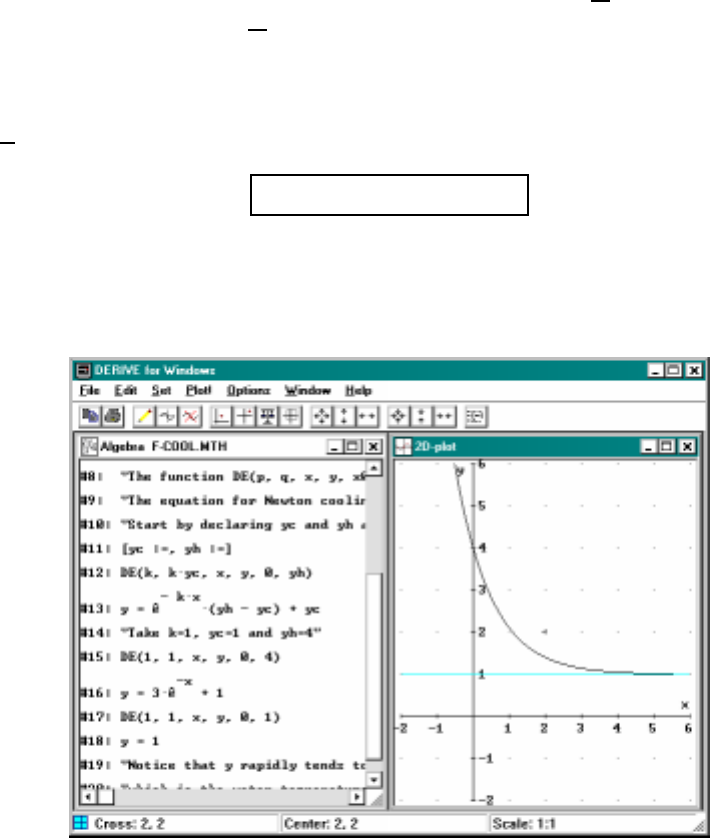Click the wavy curve toolbar icon
The width and height of the screenshot is (710, 838).
click(167, 416)
